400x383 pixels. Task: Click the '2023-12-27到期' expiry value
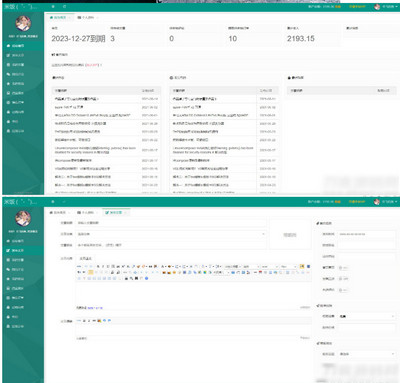(x=78, y=39)
